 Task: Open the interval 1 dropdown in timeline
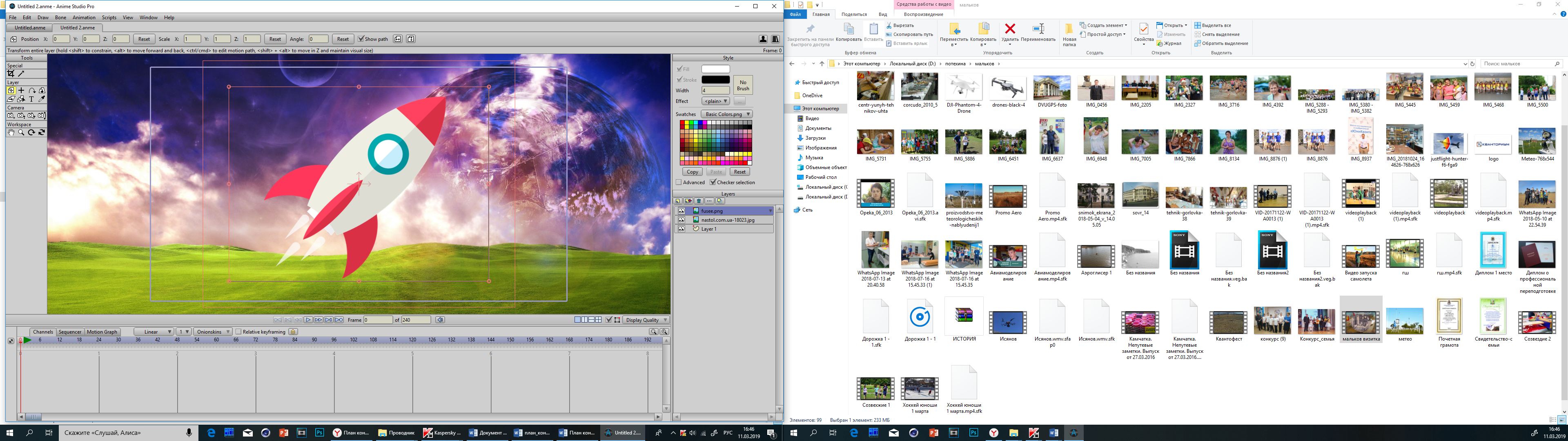(184, 332)
